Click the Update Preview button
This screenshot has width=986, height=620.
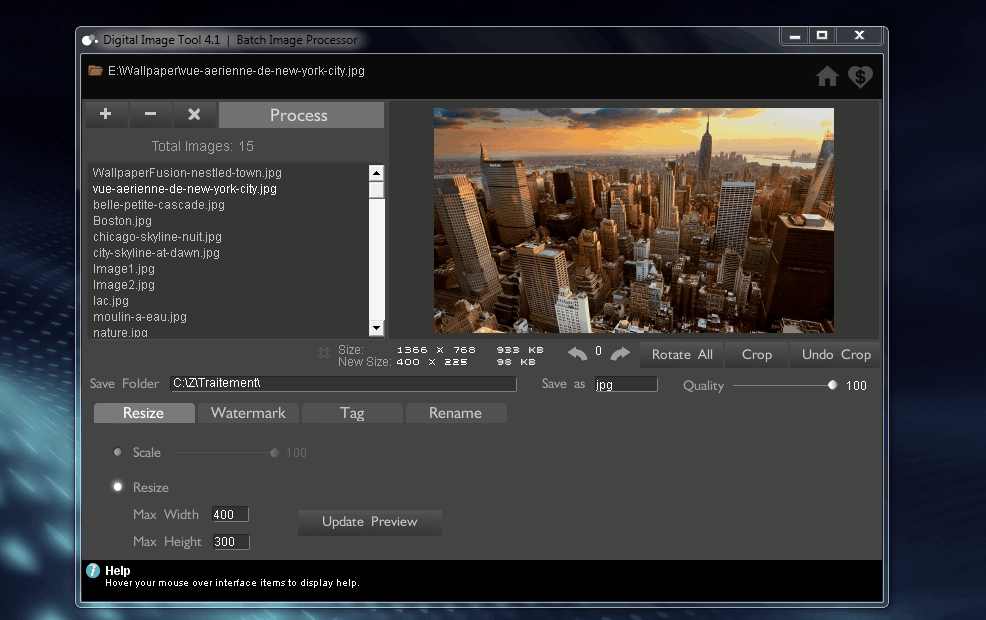point(370,522)
